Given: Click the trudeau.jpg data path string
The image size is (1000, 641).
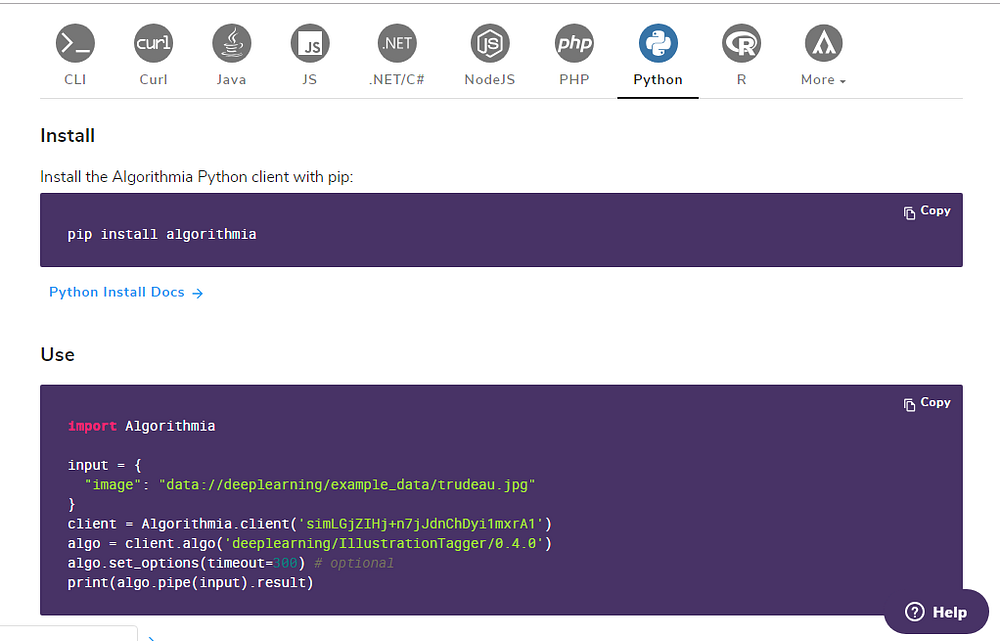Looking at the screenshot, I should point(347,485).
